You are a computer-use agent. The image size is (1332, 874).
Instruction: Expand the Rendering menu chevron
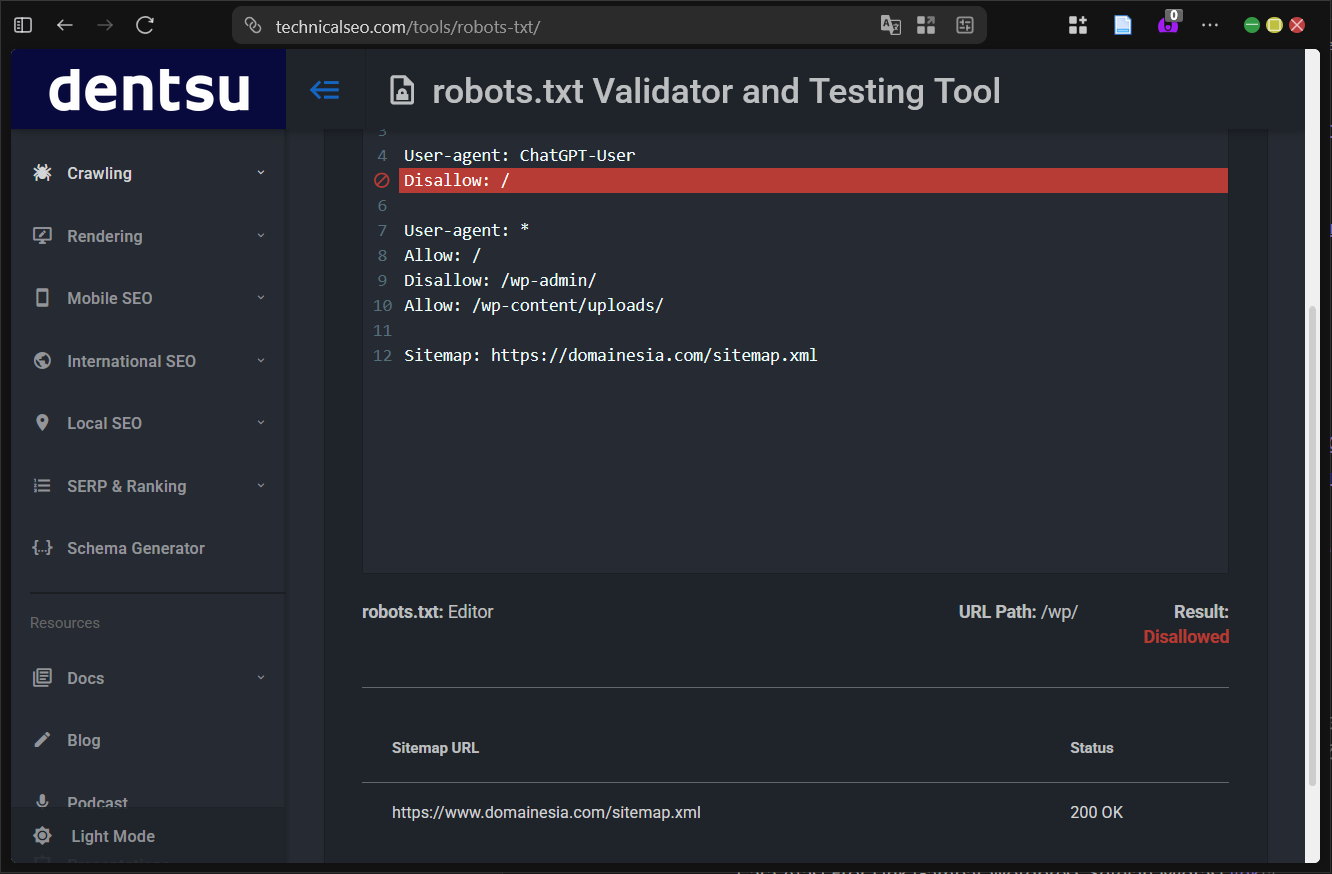261,236
